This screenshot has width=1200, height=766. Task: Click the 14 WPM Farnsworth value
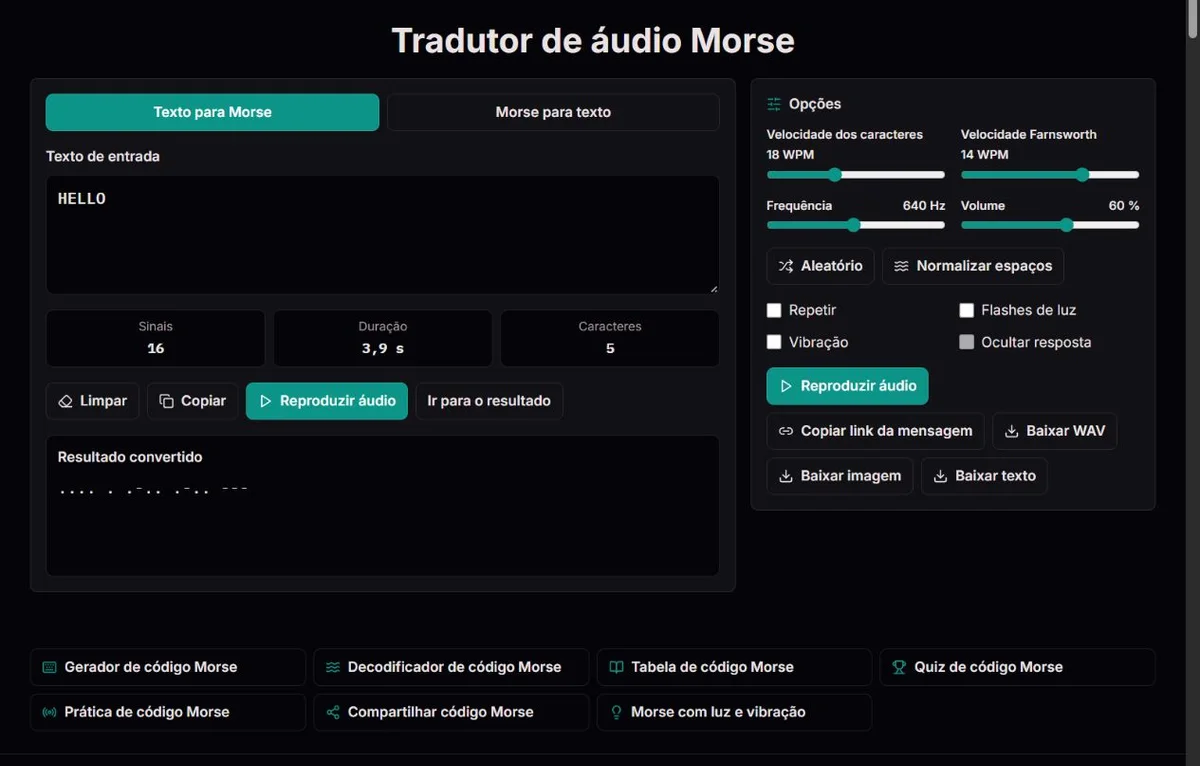[985, 154]
